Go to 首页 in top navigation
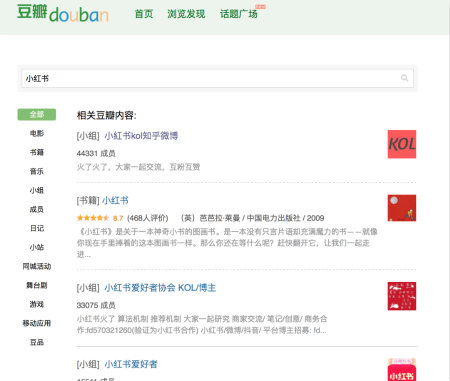The image size is (450, 381). pos(144,14)
